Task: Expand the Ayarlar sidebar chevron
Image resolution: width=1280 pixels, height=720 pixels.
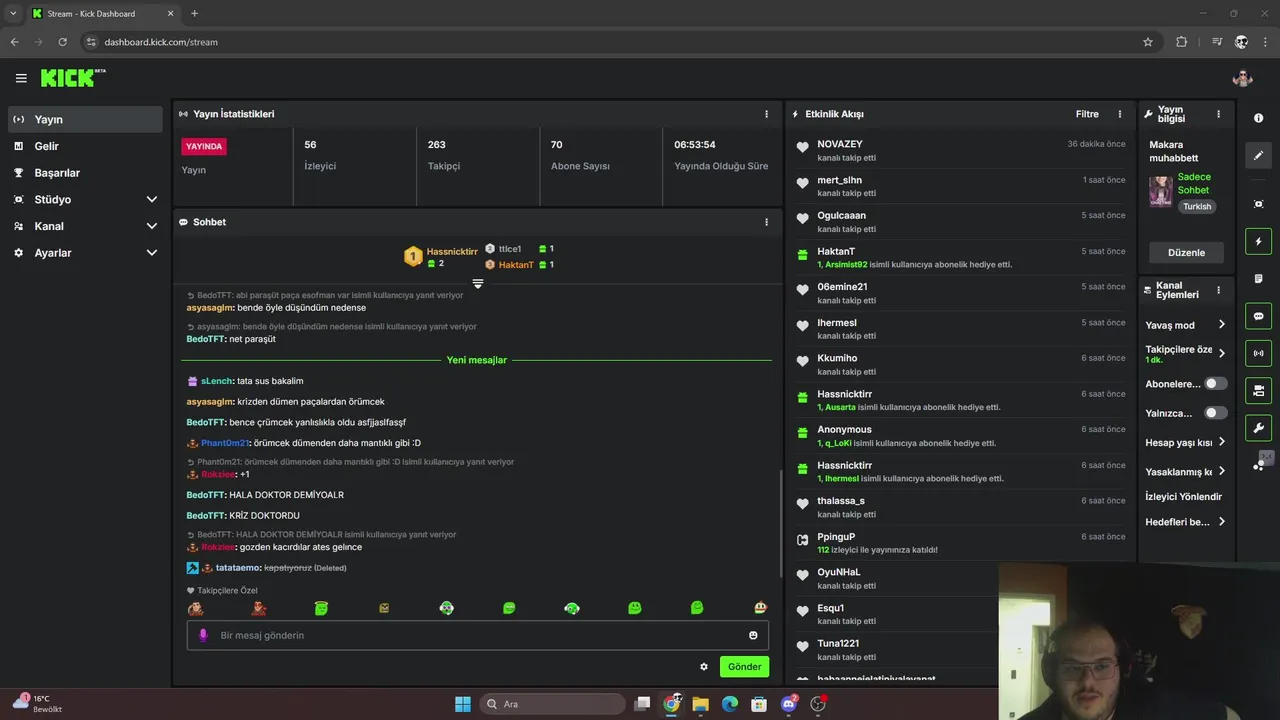Action: tap(152, 253)
